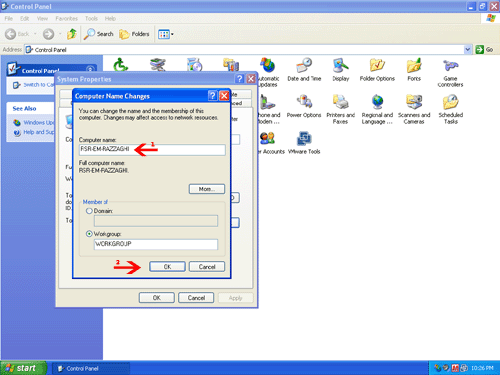Click the Go button by address bar
Image resolution: width=500 pixels, height=375 pixels.
click(x=484, y=50)
